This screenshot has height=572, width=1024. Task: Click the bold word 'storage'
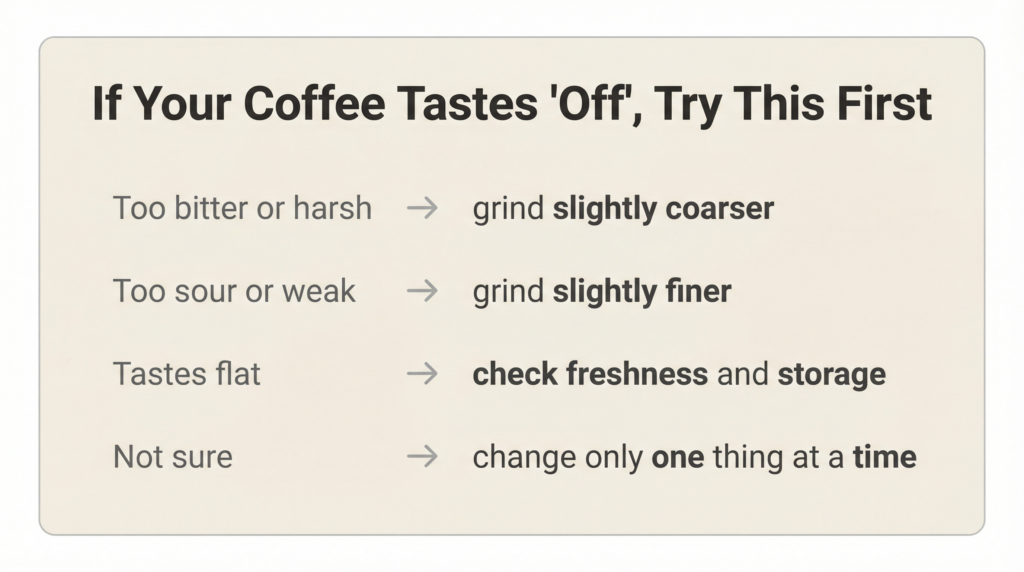[x=831, y=375]
